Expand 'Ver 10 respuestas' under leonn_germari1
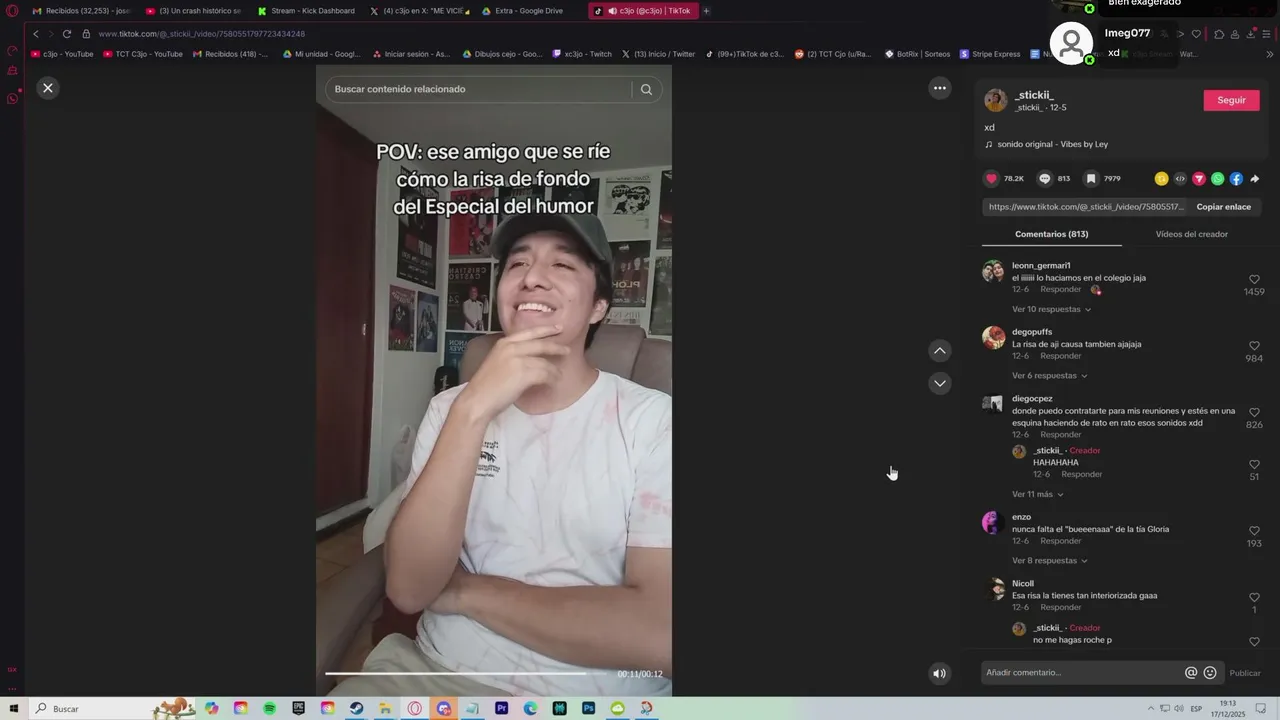 click(x=1051, y=309)
